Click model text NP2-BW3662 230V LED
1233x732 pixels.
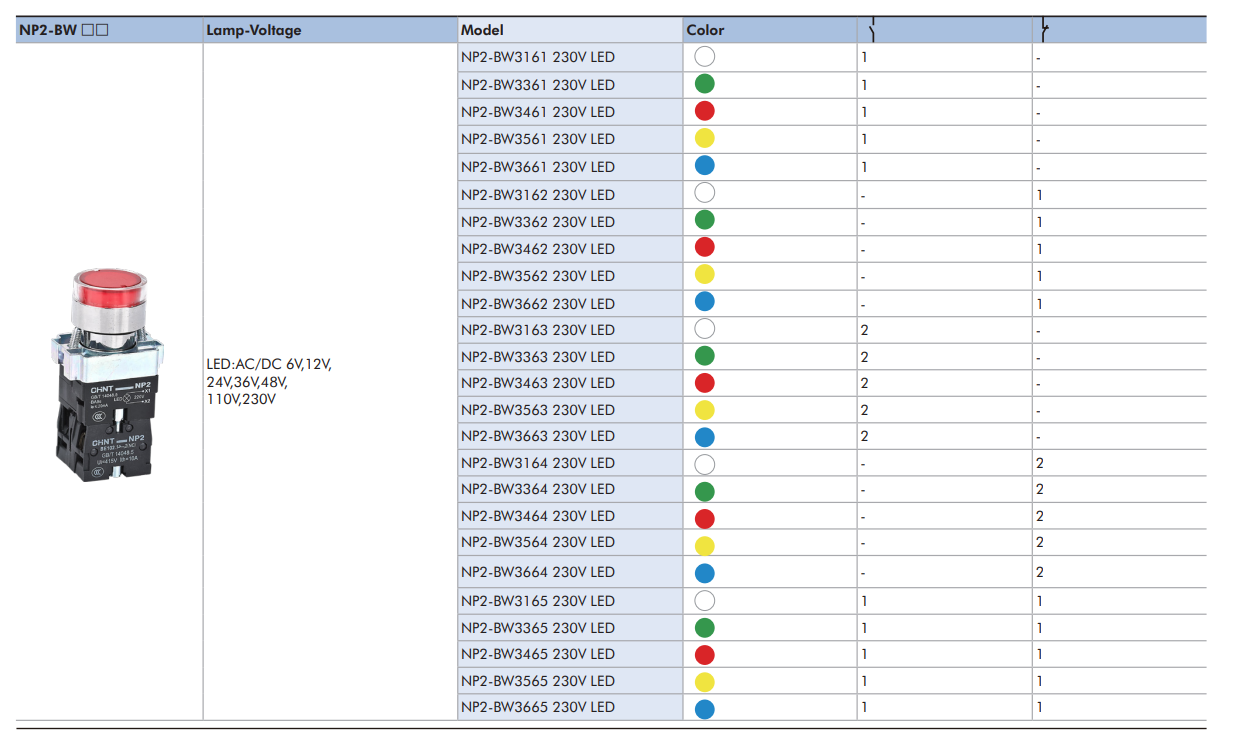(x=538, y=304)
